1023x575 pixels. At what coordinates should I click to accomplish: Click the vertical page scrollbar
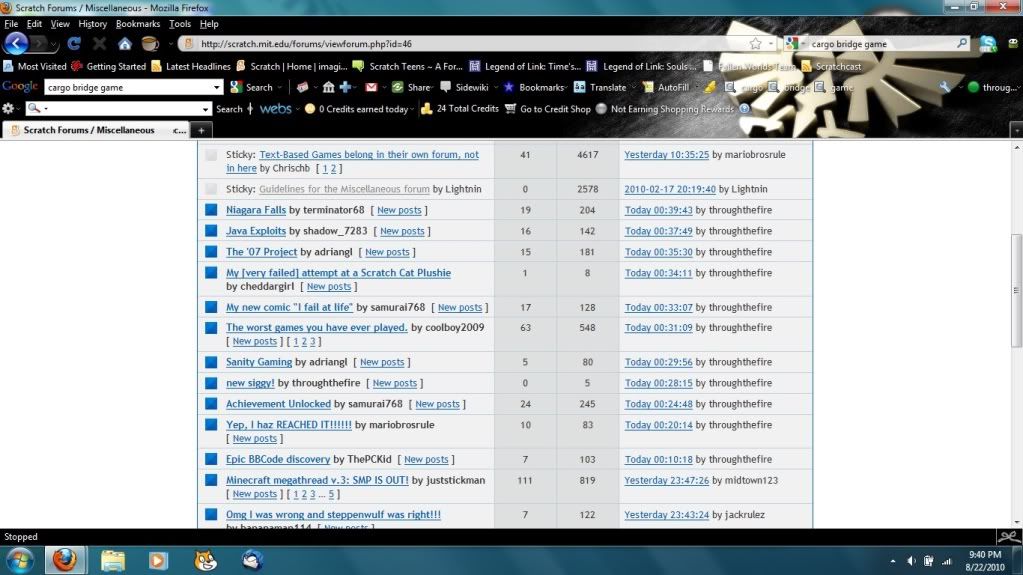point(1016,290)
